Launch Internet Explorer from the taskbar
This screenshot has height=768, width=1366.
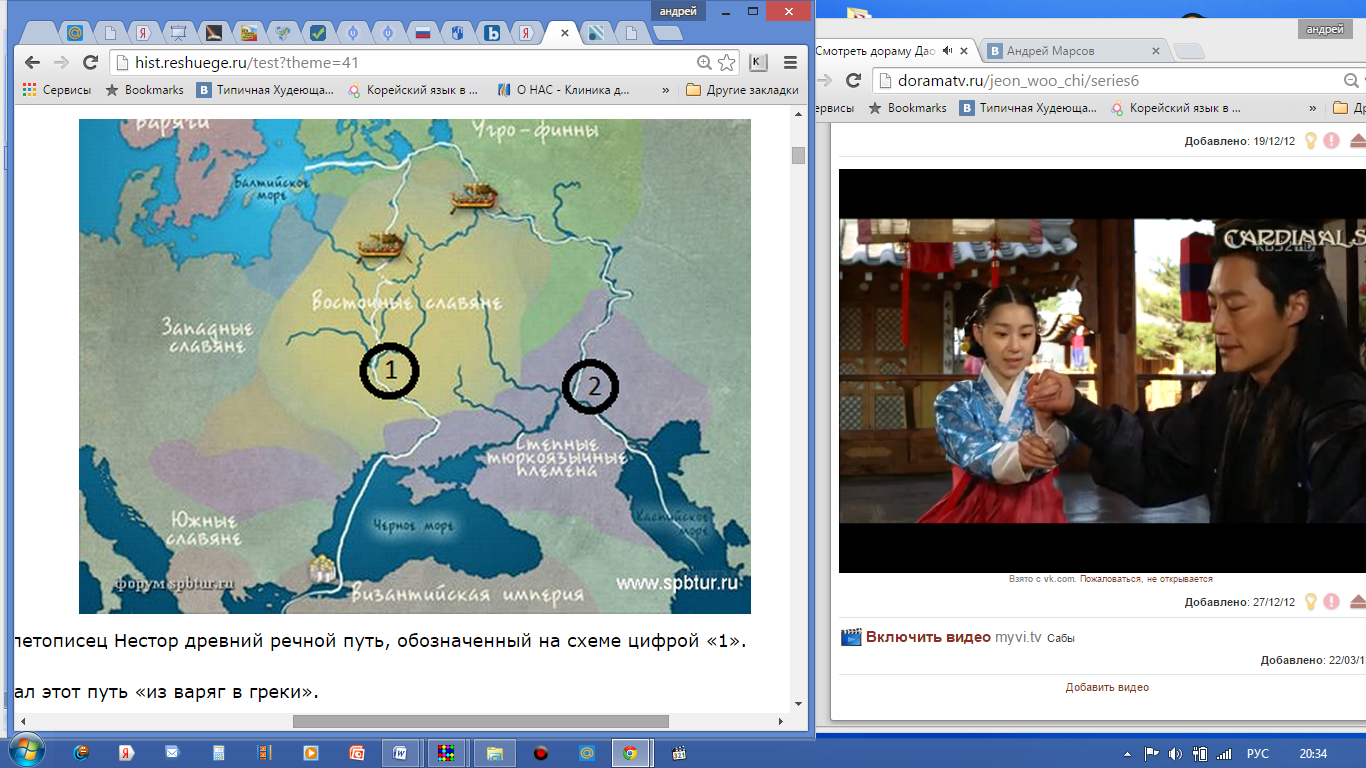(82, 753)
